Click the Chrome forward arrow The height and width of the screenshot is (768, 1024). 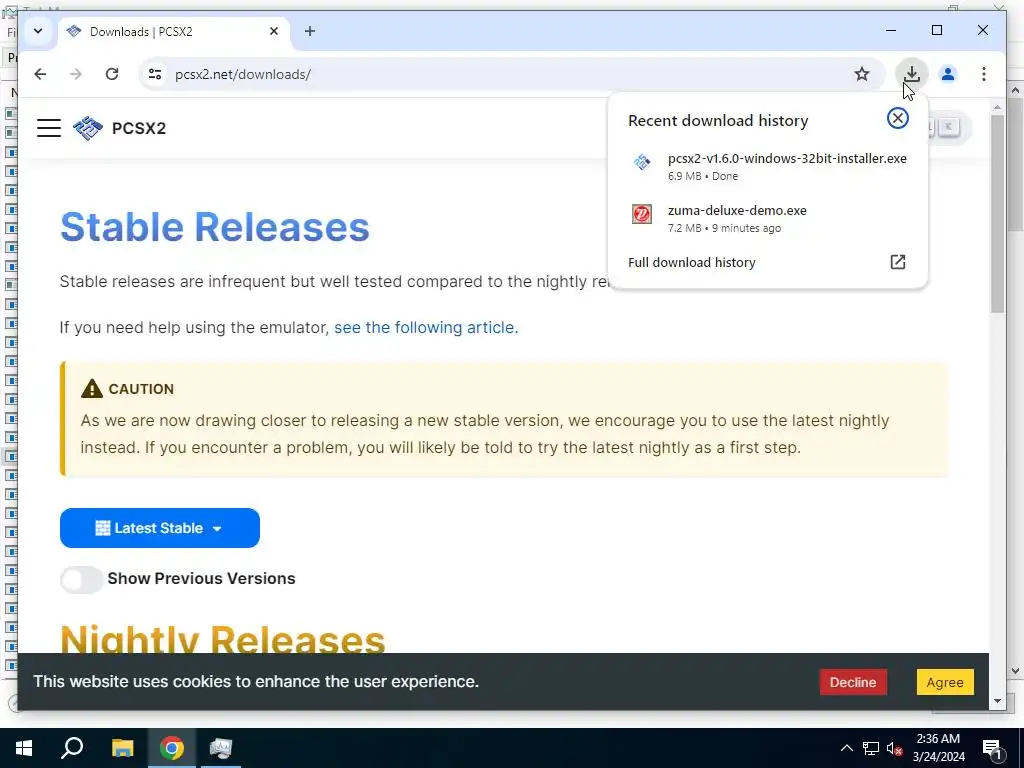click(76, 74)
